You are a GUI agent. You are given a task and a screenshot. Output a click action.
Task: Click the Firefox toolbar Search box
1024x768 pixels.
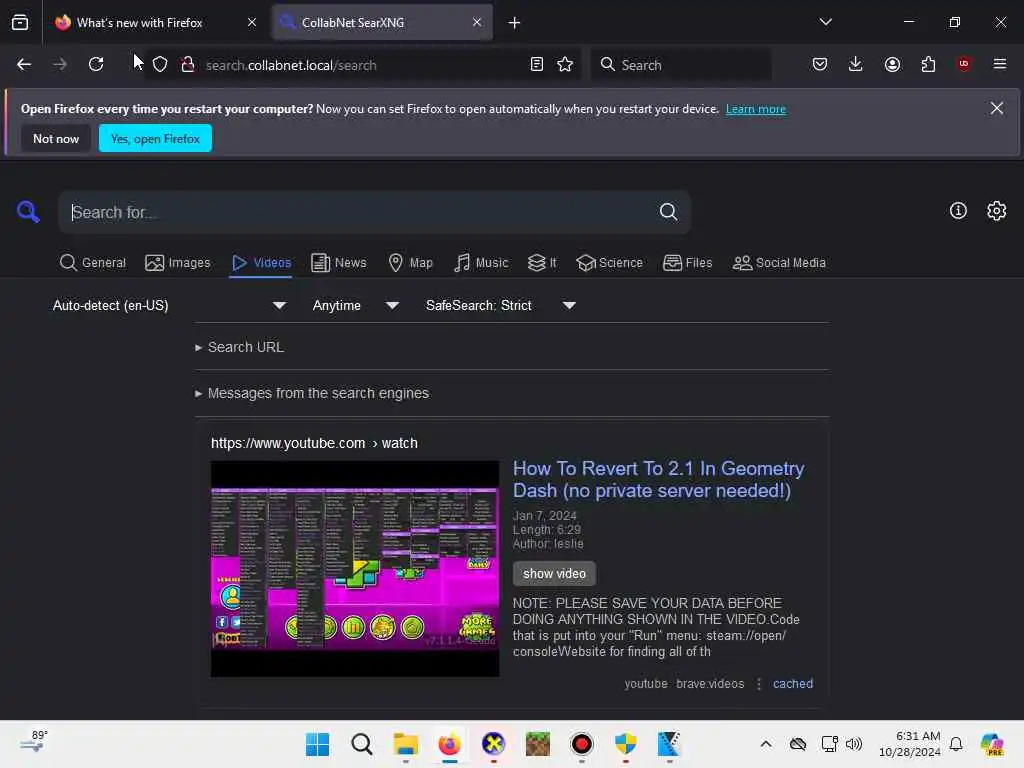pyautogui.click(x=682, y=65)
